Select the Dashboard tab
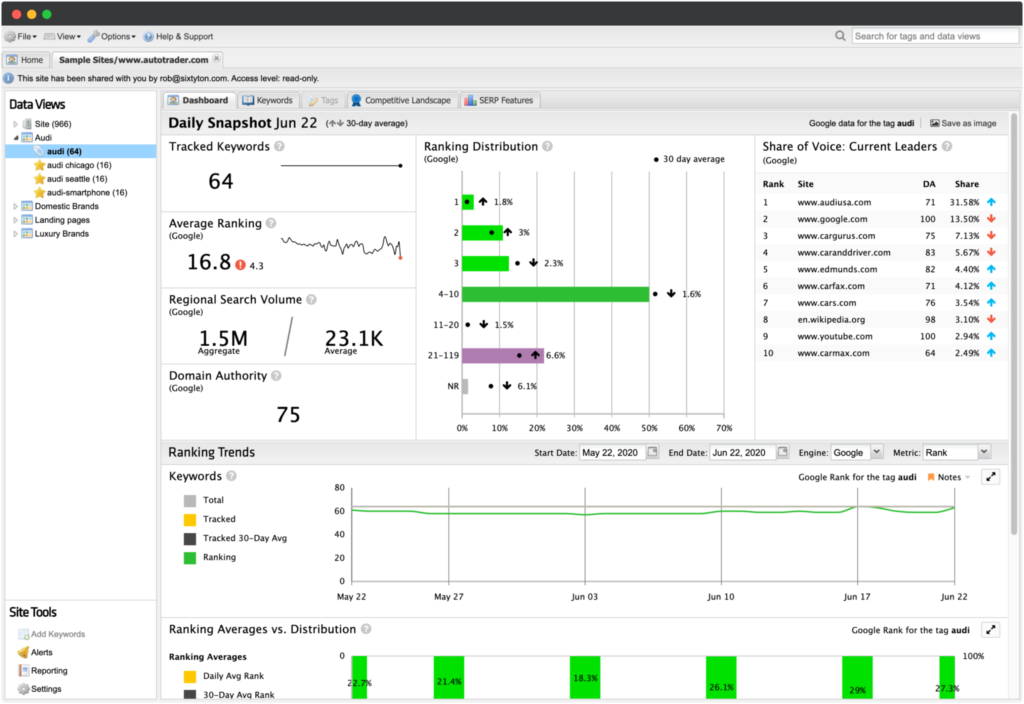 pos(198,101)
